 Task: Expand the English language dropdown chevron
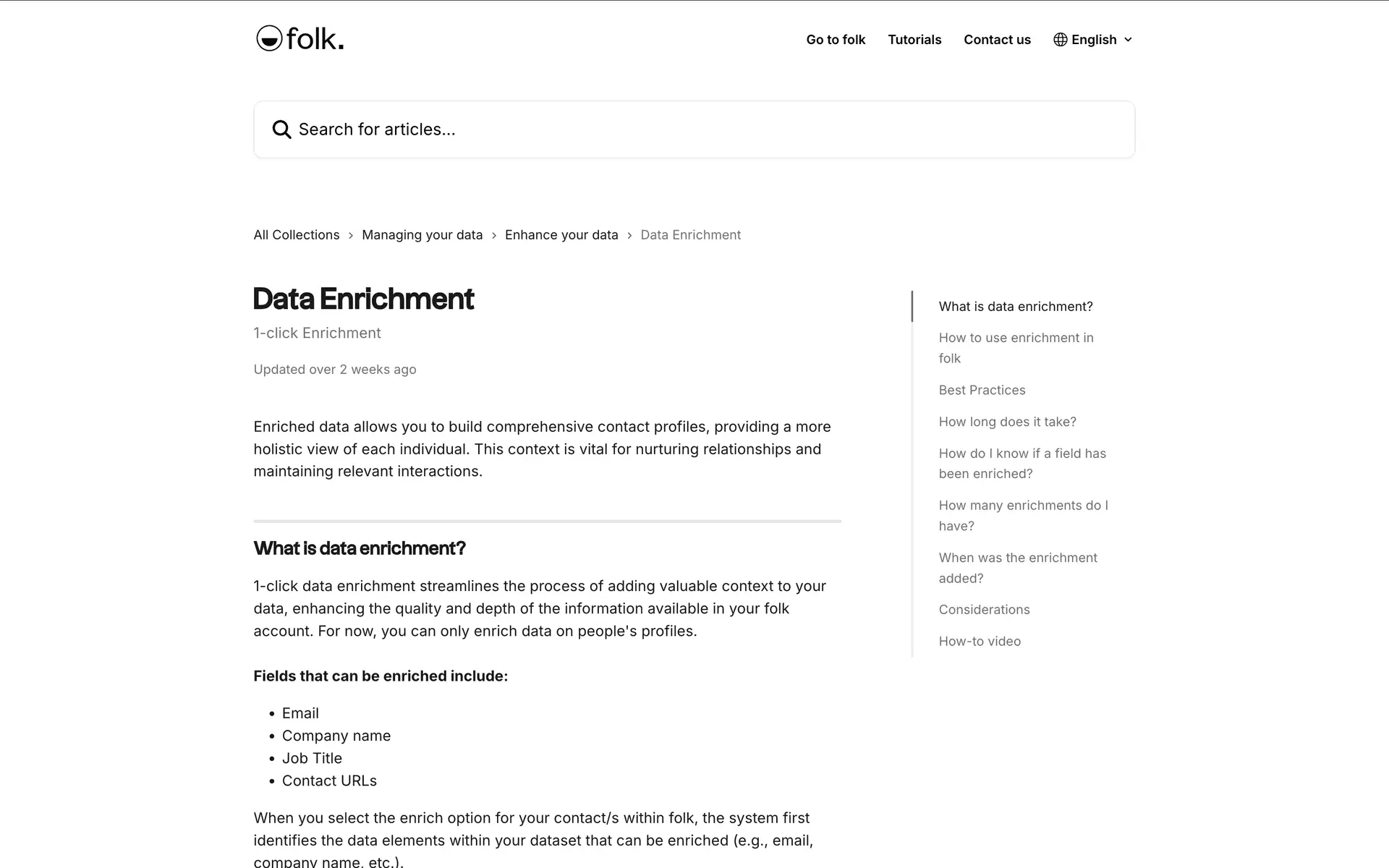(x=1128, y=40)
